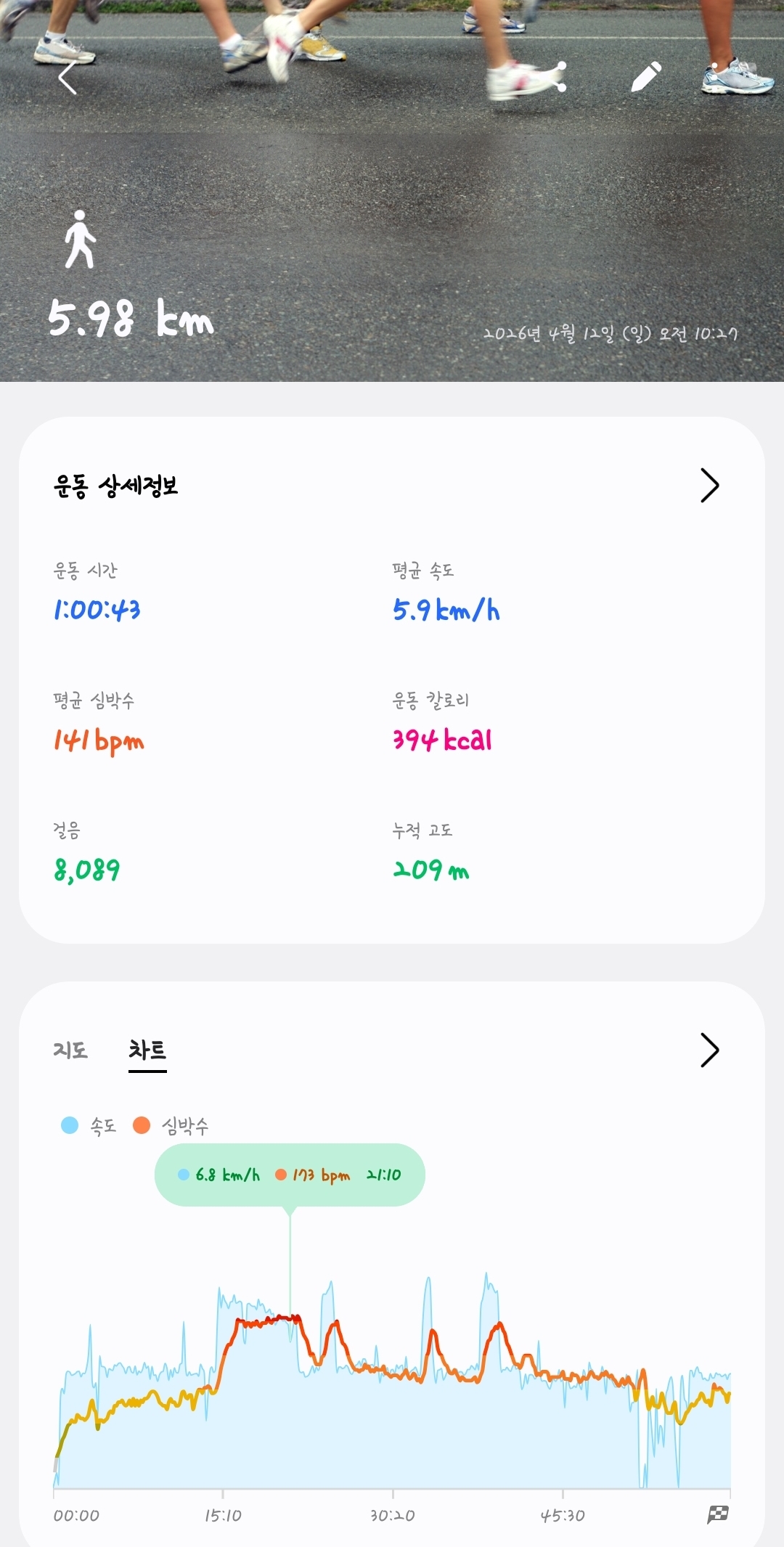Screen dimensions: 784x1547
Task: Expand the chart section chevron
Action: [709, 1050]
